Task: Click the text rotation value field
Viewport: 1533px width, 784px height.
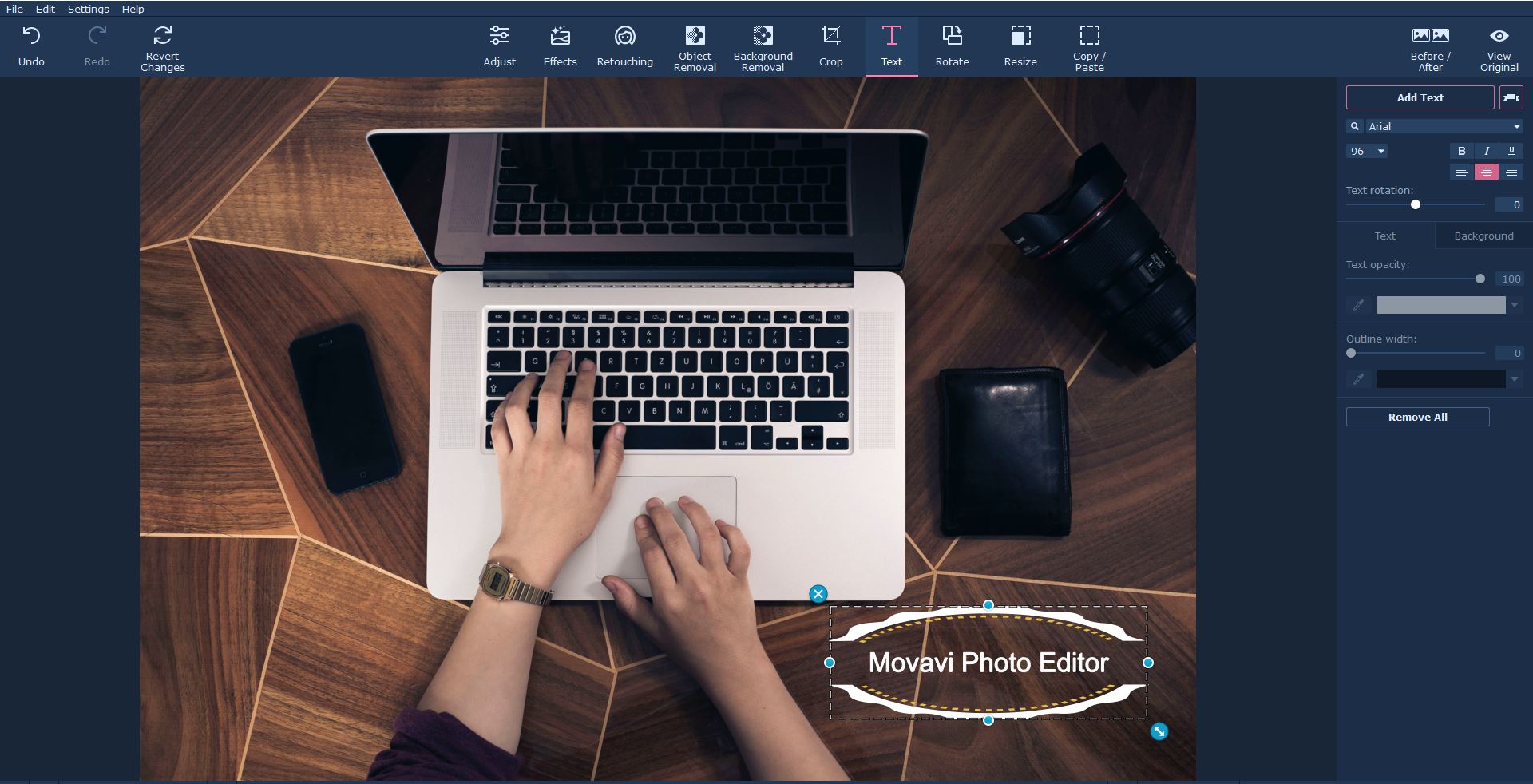Action: coord(1509,204)
